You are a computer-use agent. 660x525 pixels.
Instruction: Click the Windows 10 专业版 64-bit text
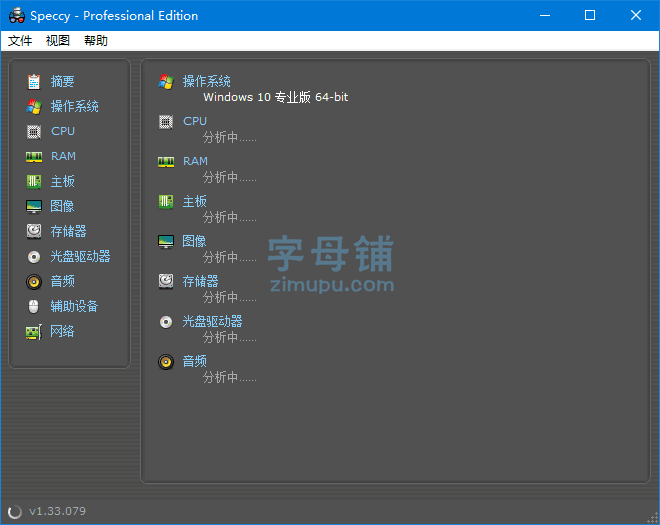tap(276, 97)
